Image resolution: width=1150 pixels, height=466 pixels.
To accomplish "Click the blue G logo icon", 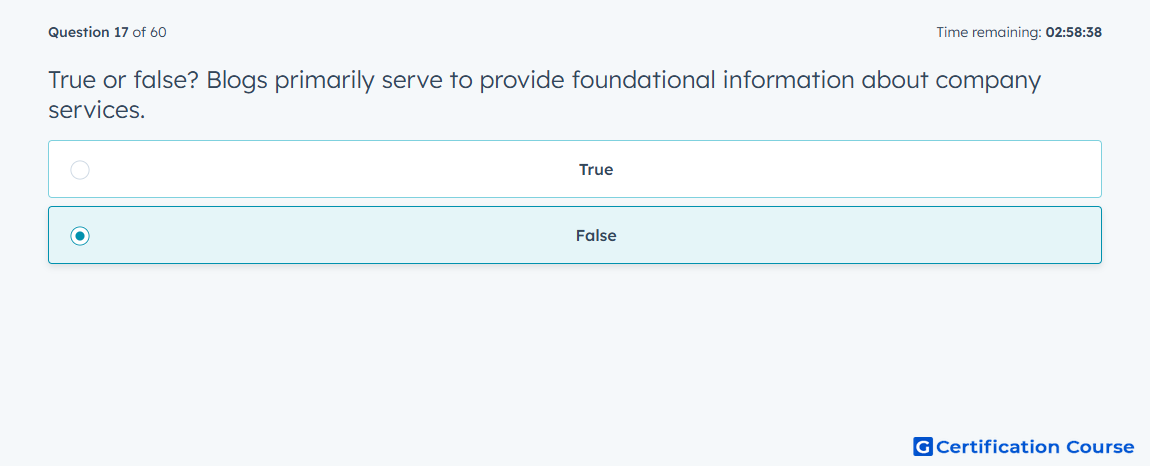I will [923, 446].
